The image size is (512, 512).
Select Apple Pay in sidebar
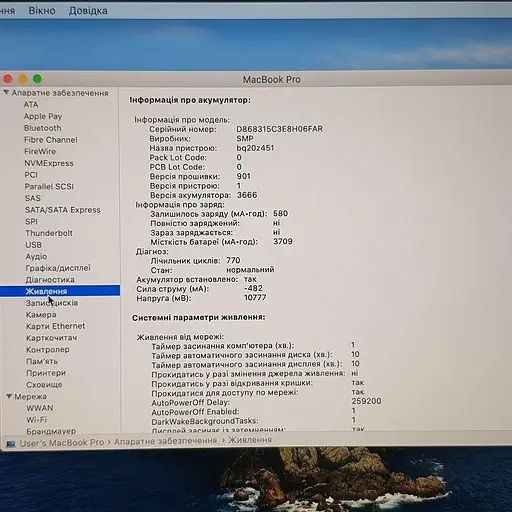click(43, 116)
